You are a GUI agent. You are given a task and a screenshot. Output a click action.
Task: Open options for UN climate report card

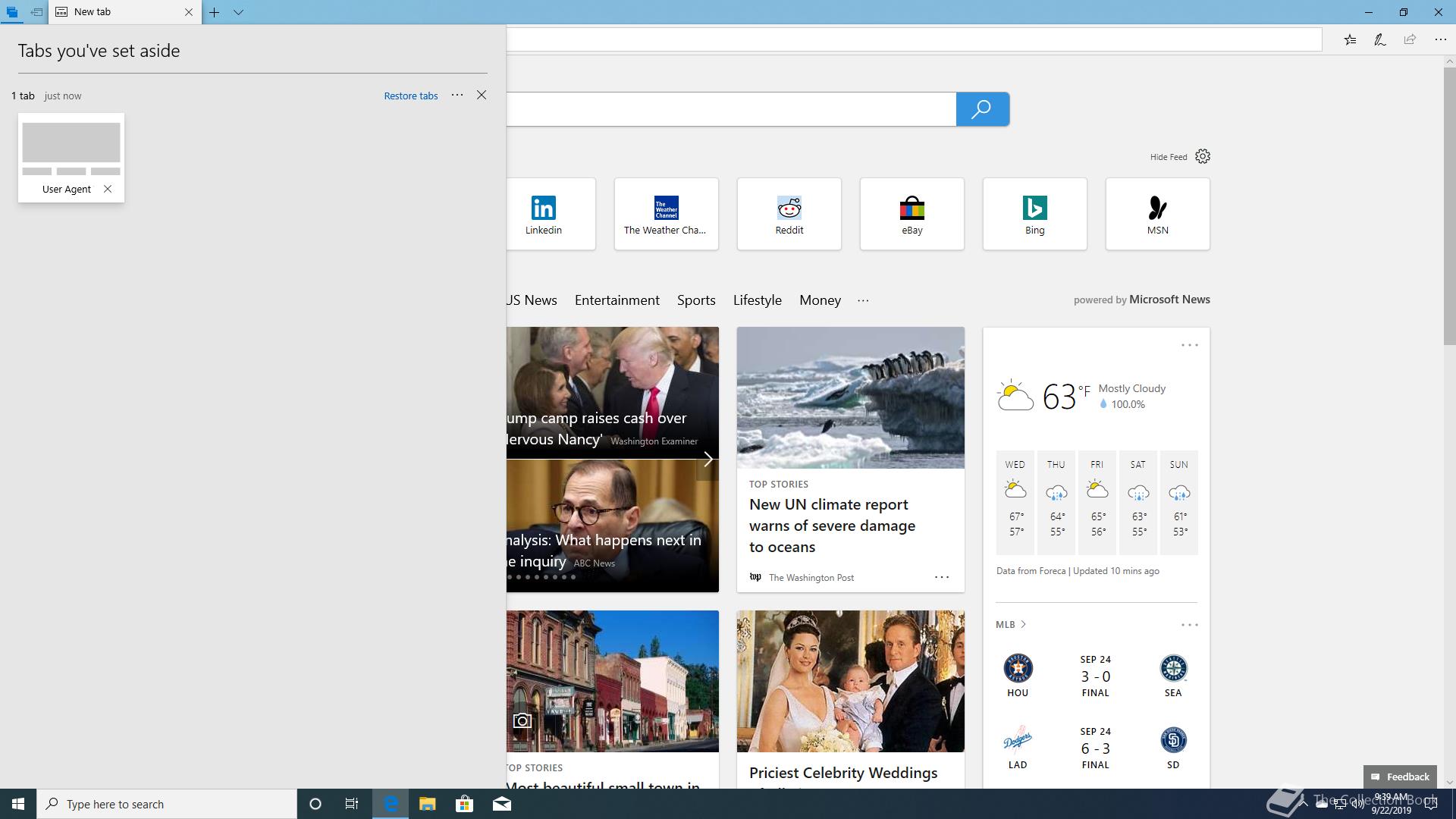click(x=941, y=577)
